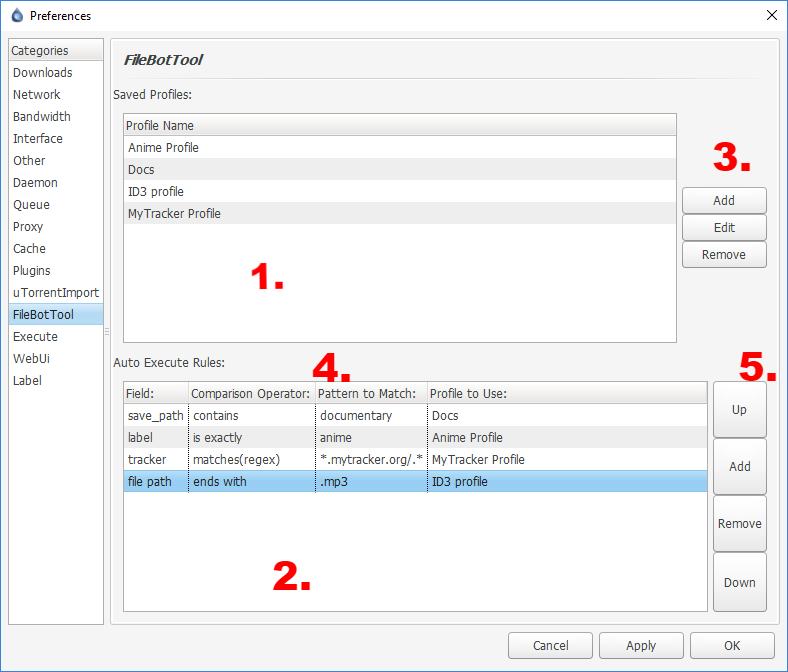Select the Anime Profile saved profile
The height and width of the screenshot is (672, 788).
pyautogui.click(x=400, y=148)
